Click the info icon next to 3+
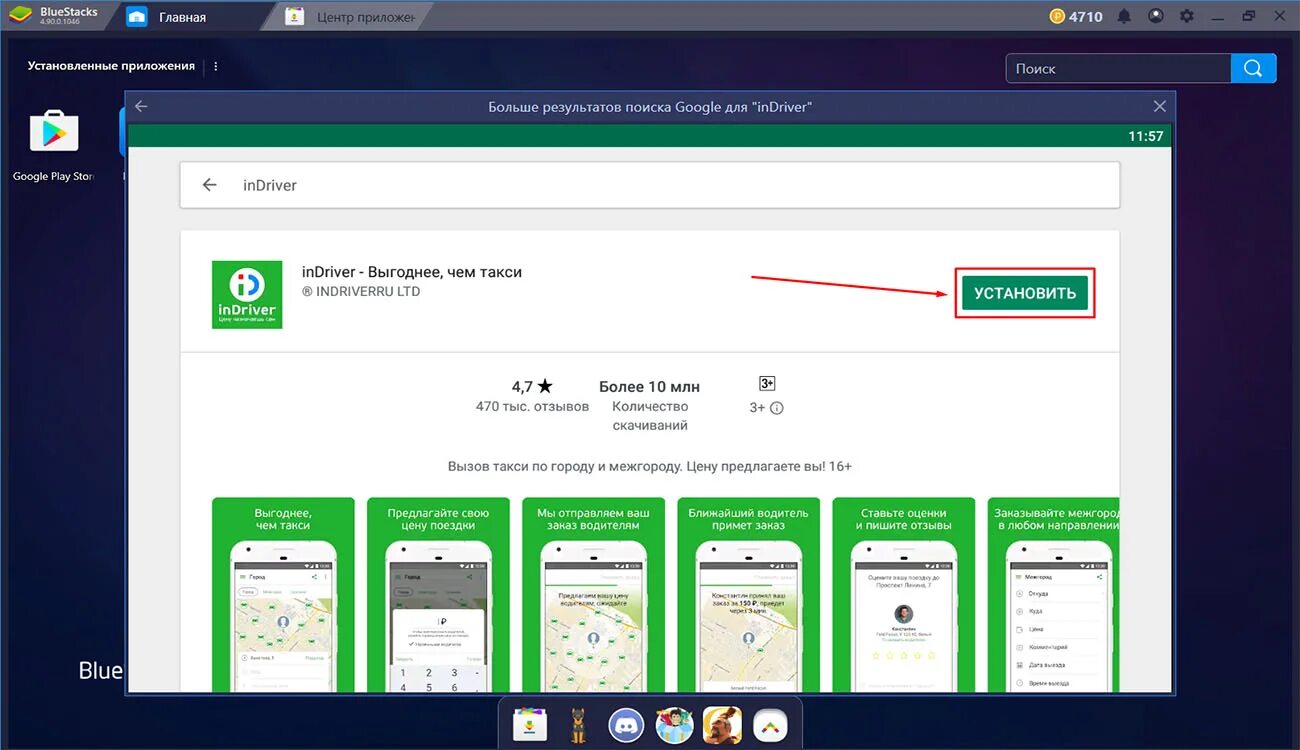Screen dimensions: 1300x750 (777, 408)
